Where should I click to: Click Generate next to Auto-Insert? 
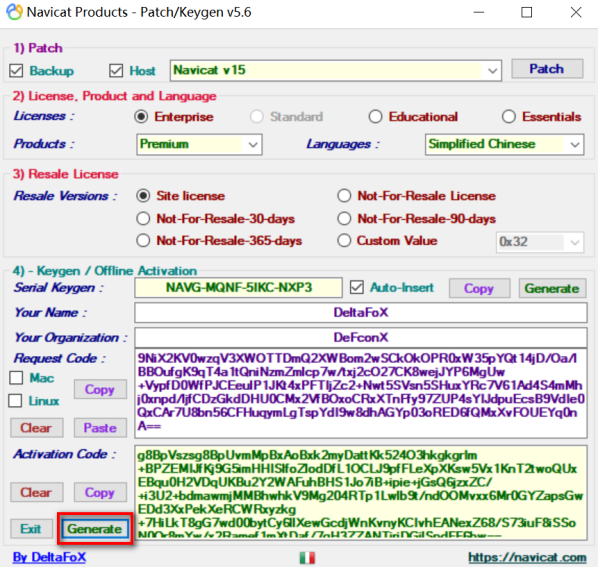(x=552, y=288)
